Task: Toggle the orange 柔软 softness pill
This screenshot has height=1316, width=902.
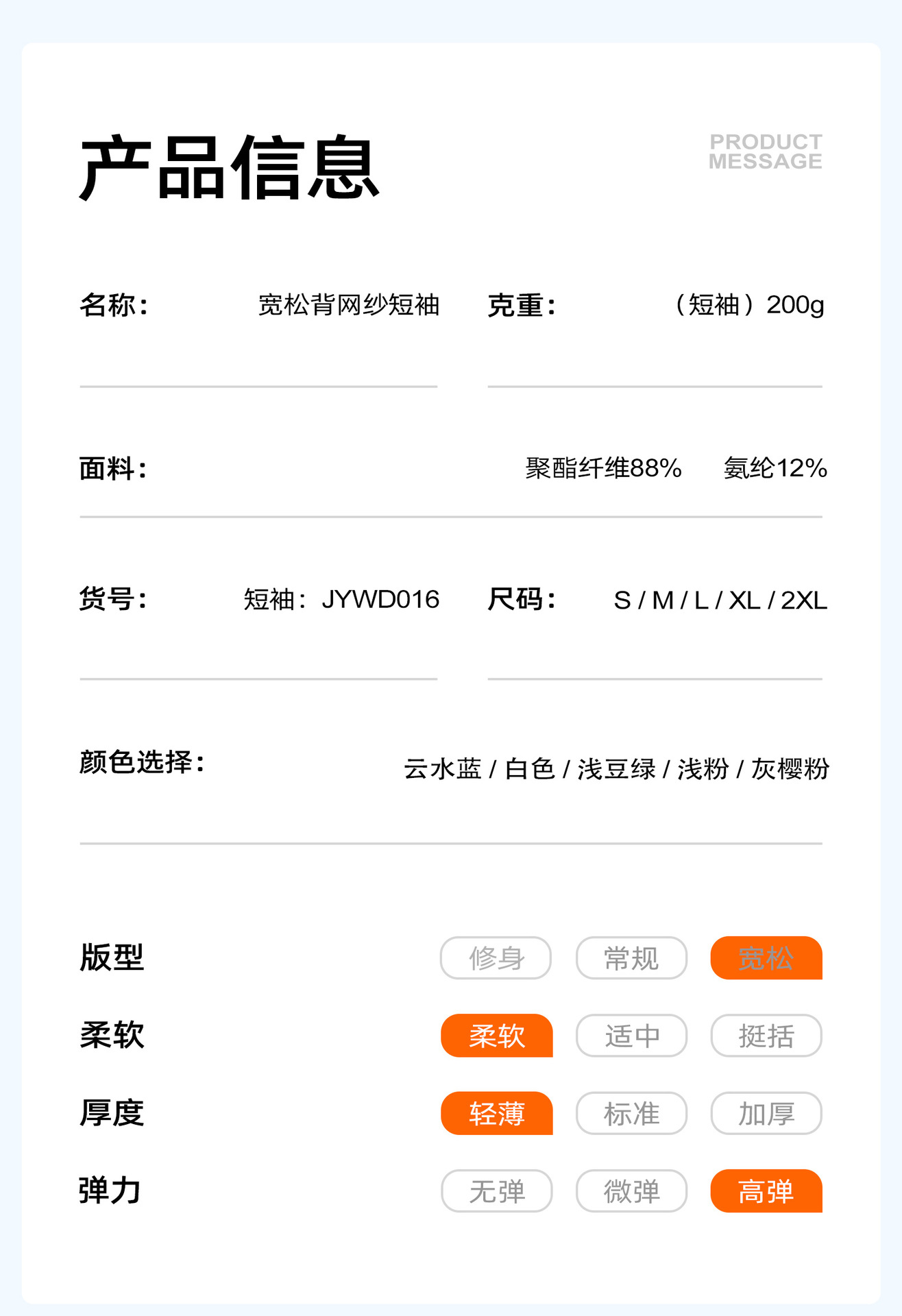Action: pyautogui.click(x=496, y=1035)
